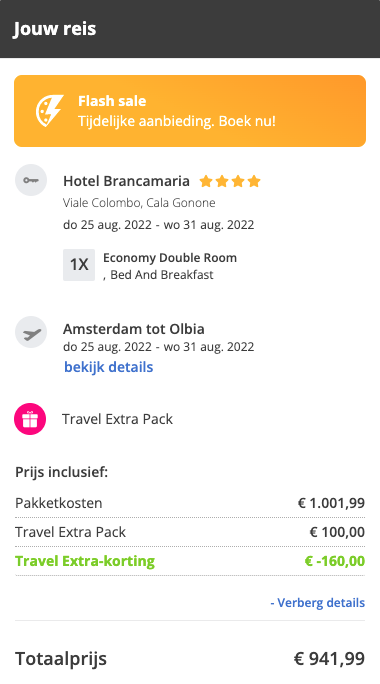380x684 pixels.
Task: Click the Viale Colombo, Cala Gonone address
Action: coord(139,203)
